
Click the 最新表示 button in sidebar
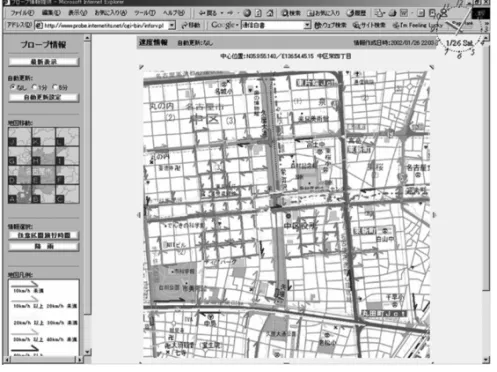44,62
